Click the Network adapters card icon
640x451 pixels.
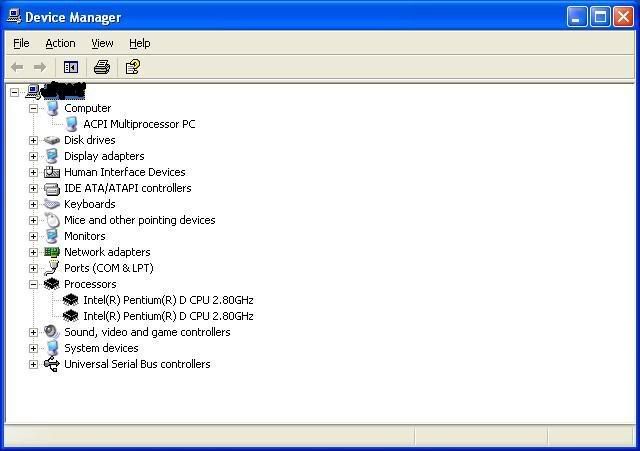[52, 252]
